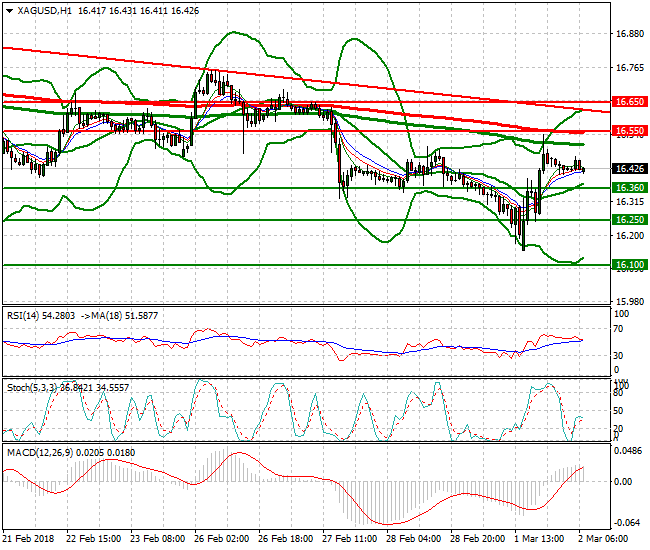The height and width of the screenshot is (550, 650).
Task: Click the 15.980 price axis value
Action: click(630, 302)
